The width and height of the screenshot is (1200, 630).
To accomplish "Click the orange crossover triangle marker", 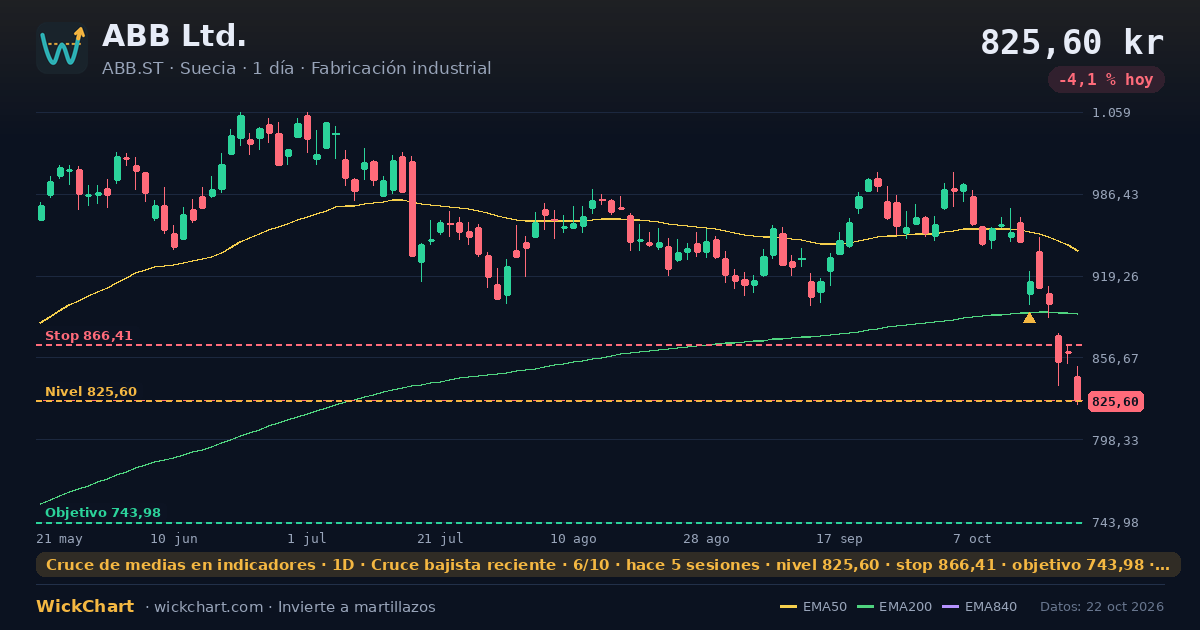I will pos(1029,318).
